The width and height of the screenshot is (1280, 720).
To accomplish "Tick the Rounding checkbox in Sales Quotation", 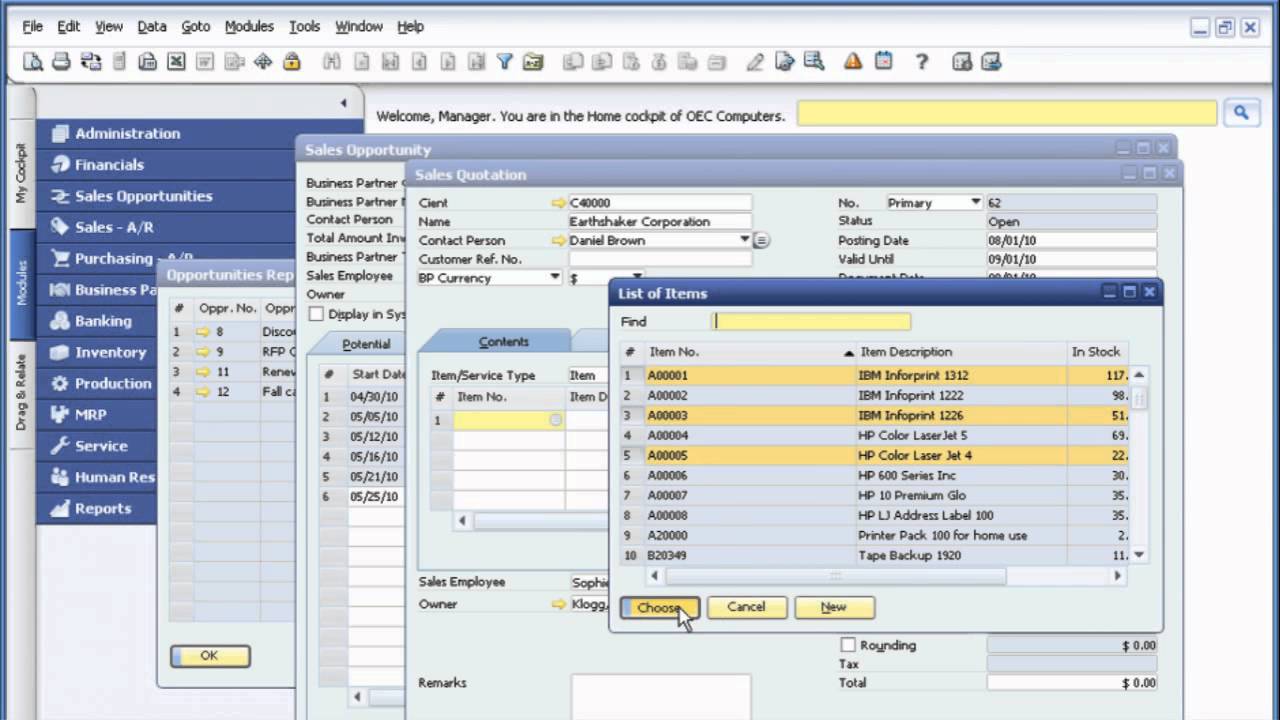I will (x=848, y=645).
